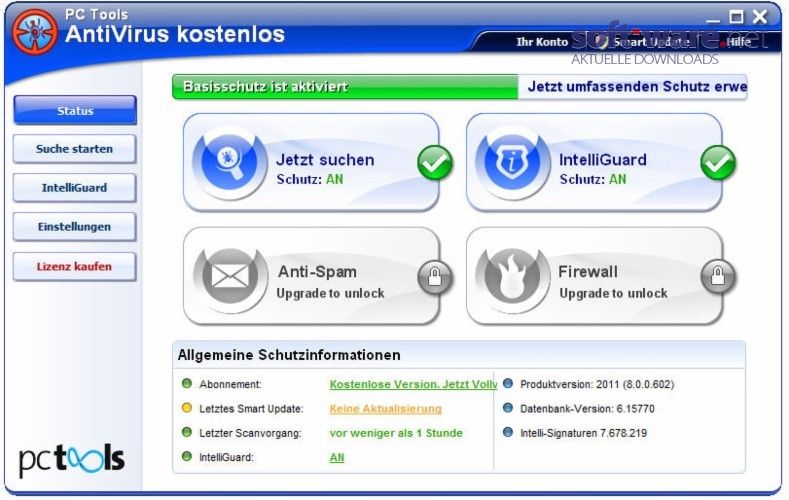
Task: Click the Allgemeine Schutzinformationen heading
Action: [x=289, y=355]
